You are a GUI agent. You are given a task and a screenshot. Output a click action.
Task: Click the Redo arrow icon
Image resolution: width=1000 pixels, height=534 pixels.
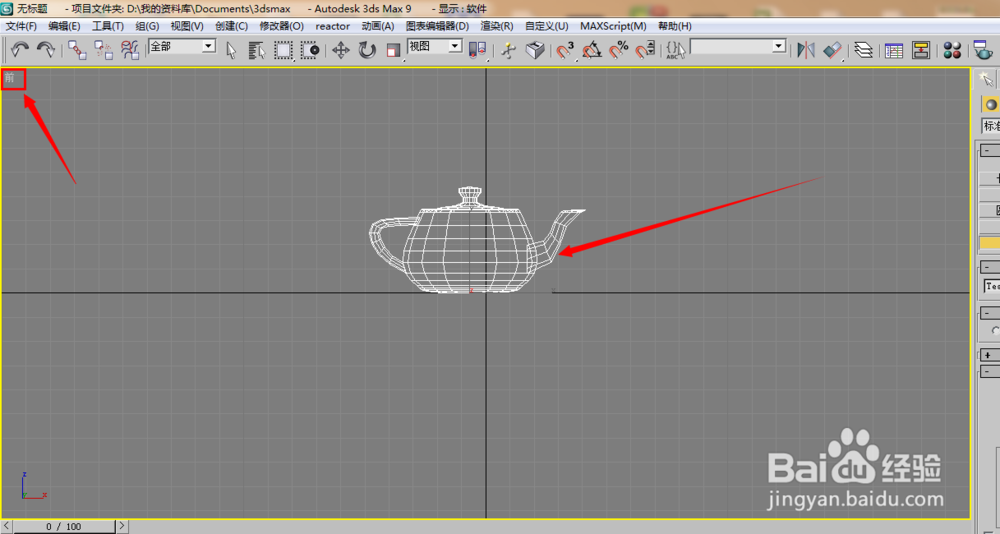pyautogui.click(x=45, y=50)
